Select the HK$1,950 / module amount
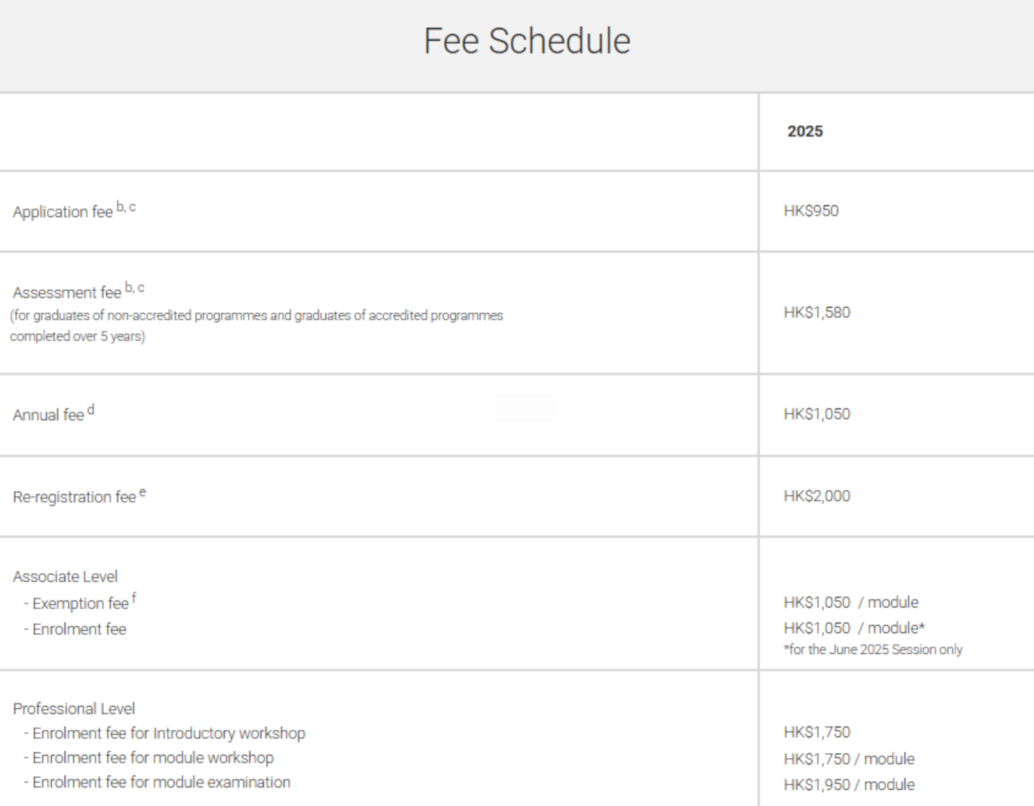This screenshot has width=1034, height=806. tap(849, 785)
